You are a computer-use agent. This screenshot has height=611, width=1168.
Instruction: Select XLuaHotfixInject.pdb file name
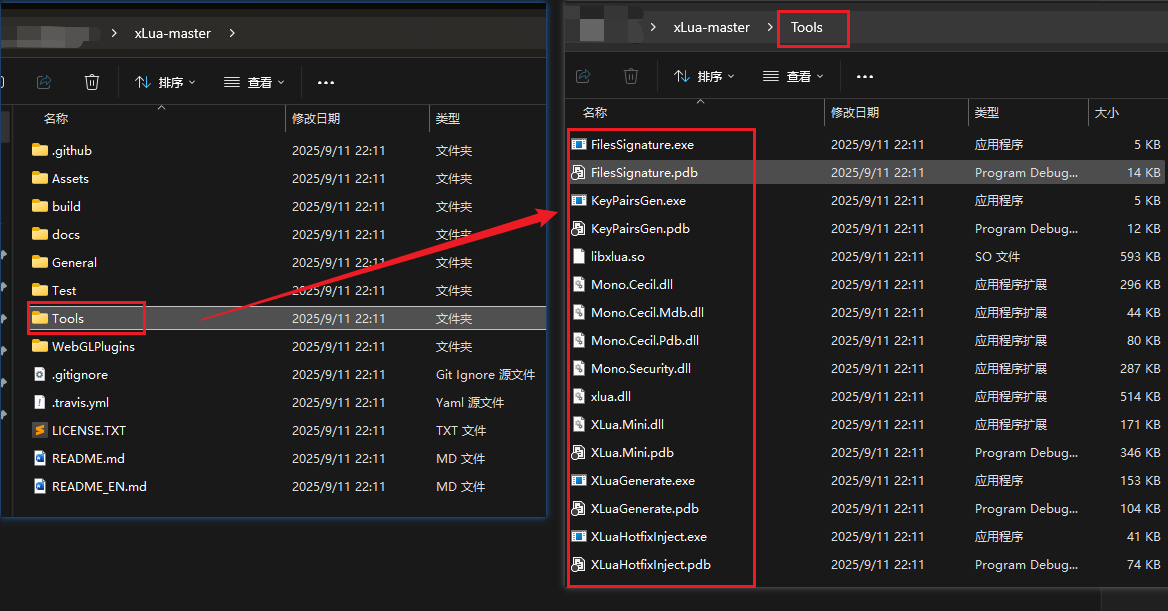tap(651, 565)
